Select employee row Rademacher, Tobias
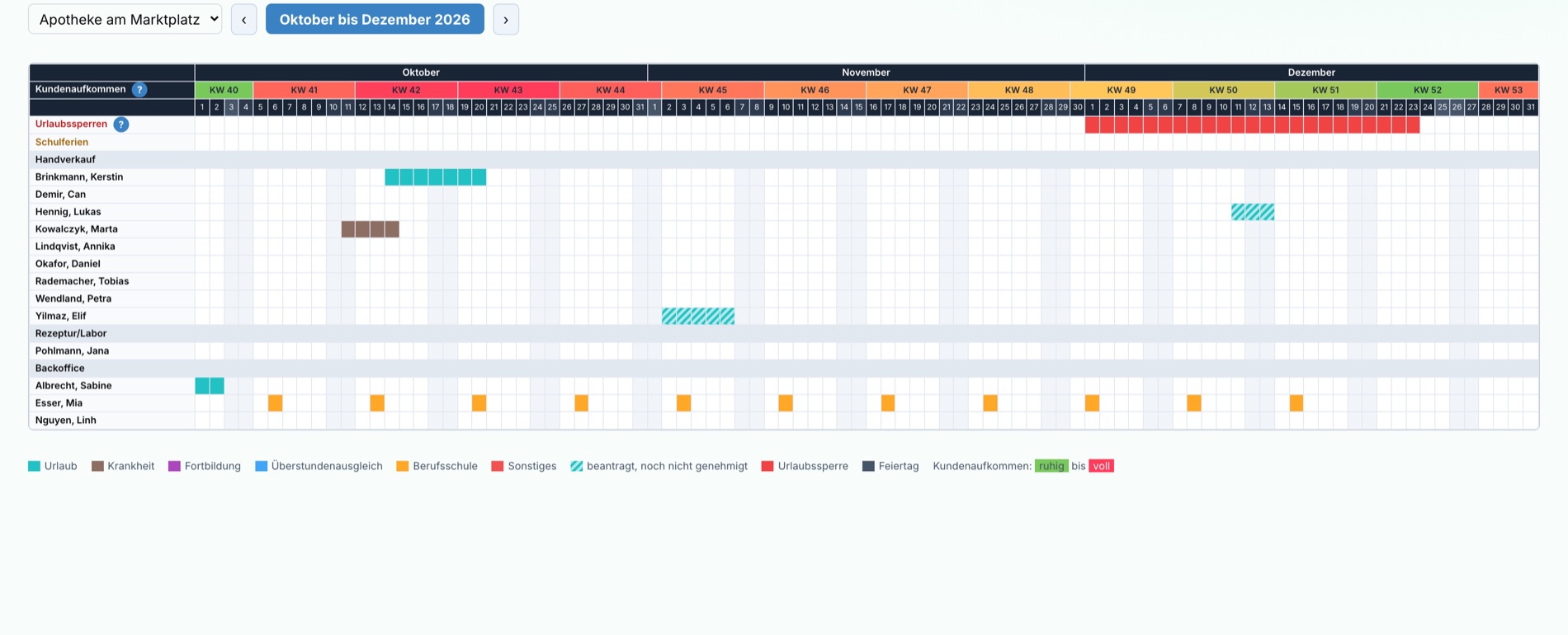Image resolution: width=1568 pixels, height=635 pixels. click(x=784, y=281)
